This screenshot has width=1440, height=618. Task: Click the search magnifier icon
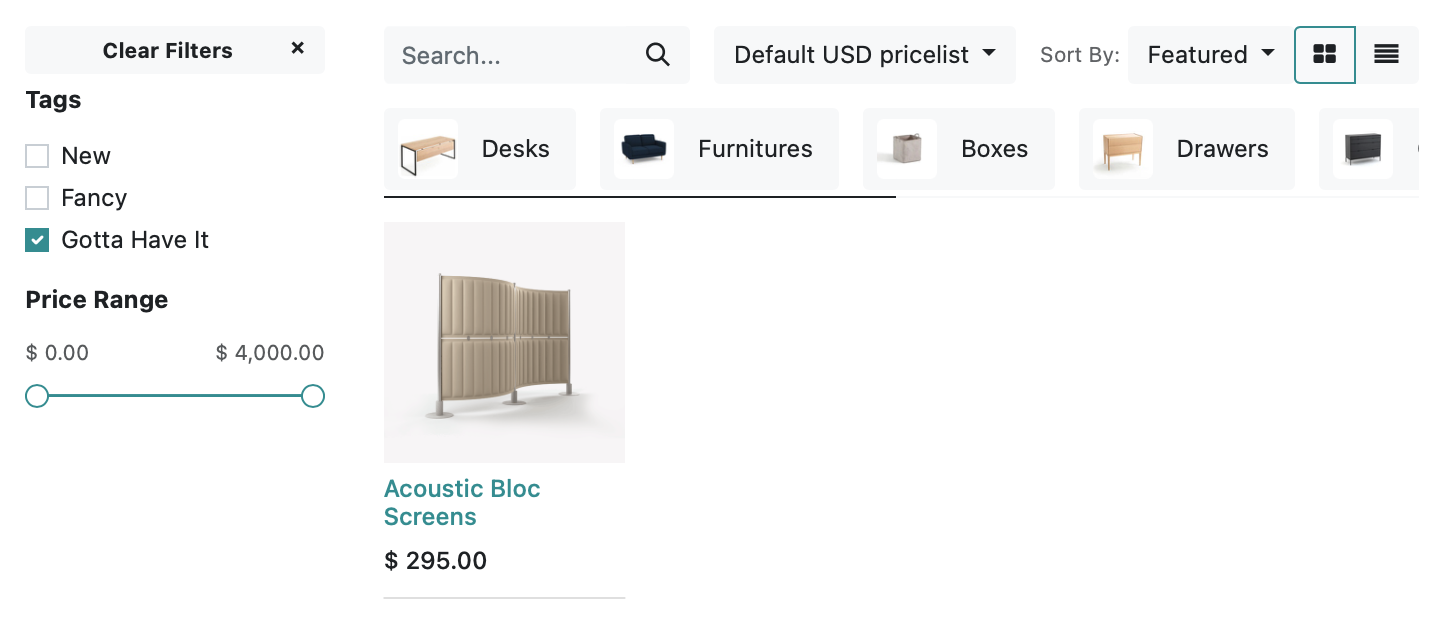(658, 55)
